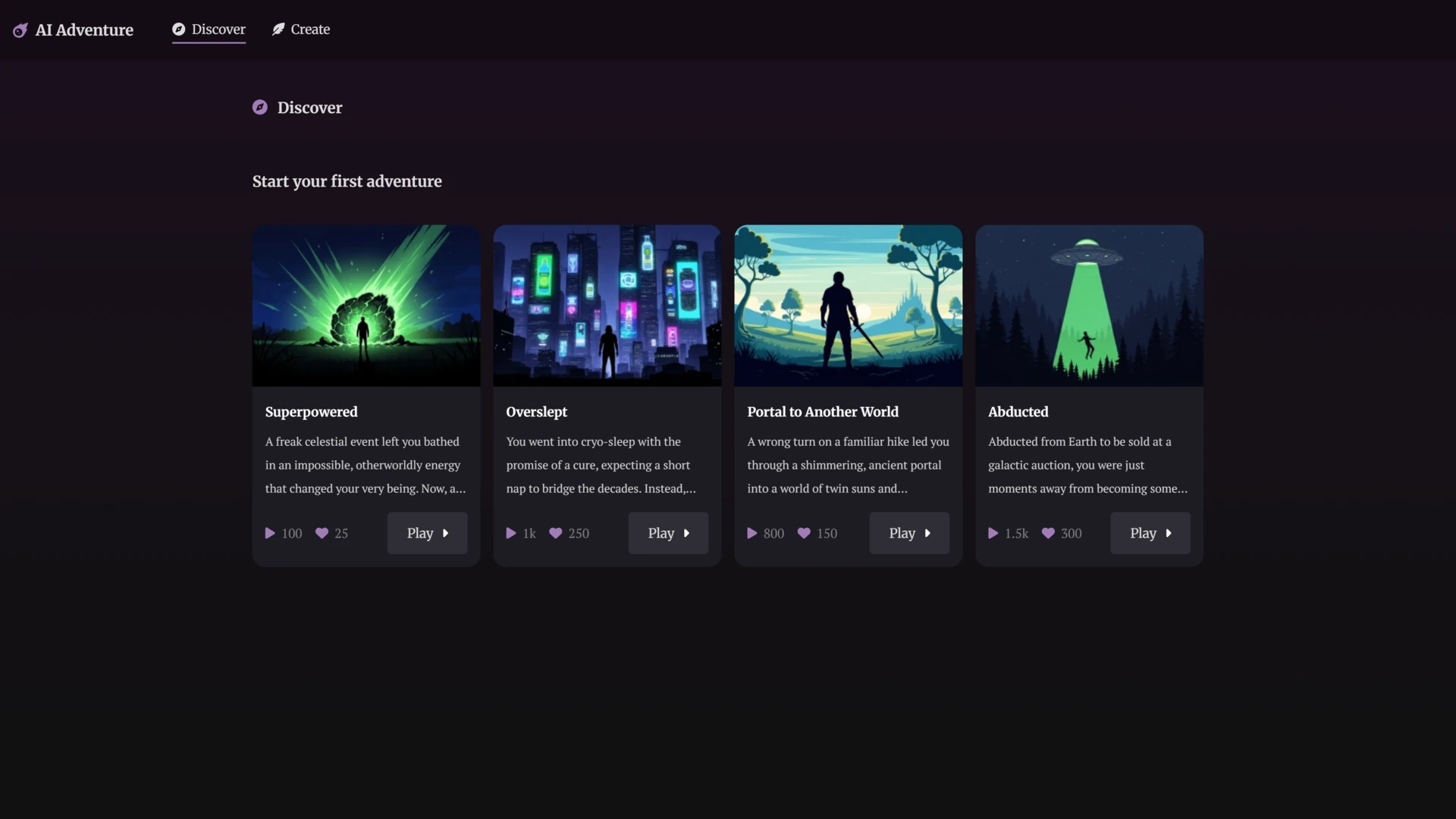Click the 300 likes count on Abducted
The width and height of the screenshot is (1456, 819).
1072,534
